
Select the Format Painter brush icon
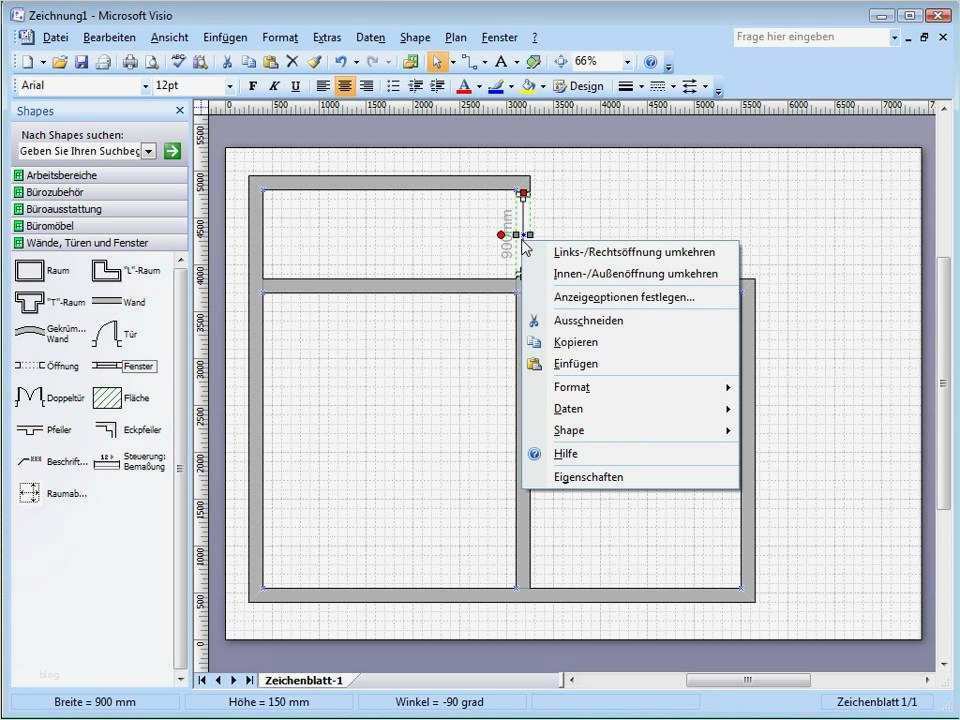click(x=315, y=62)
